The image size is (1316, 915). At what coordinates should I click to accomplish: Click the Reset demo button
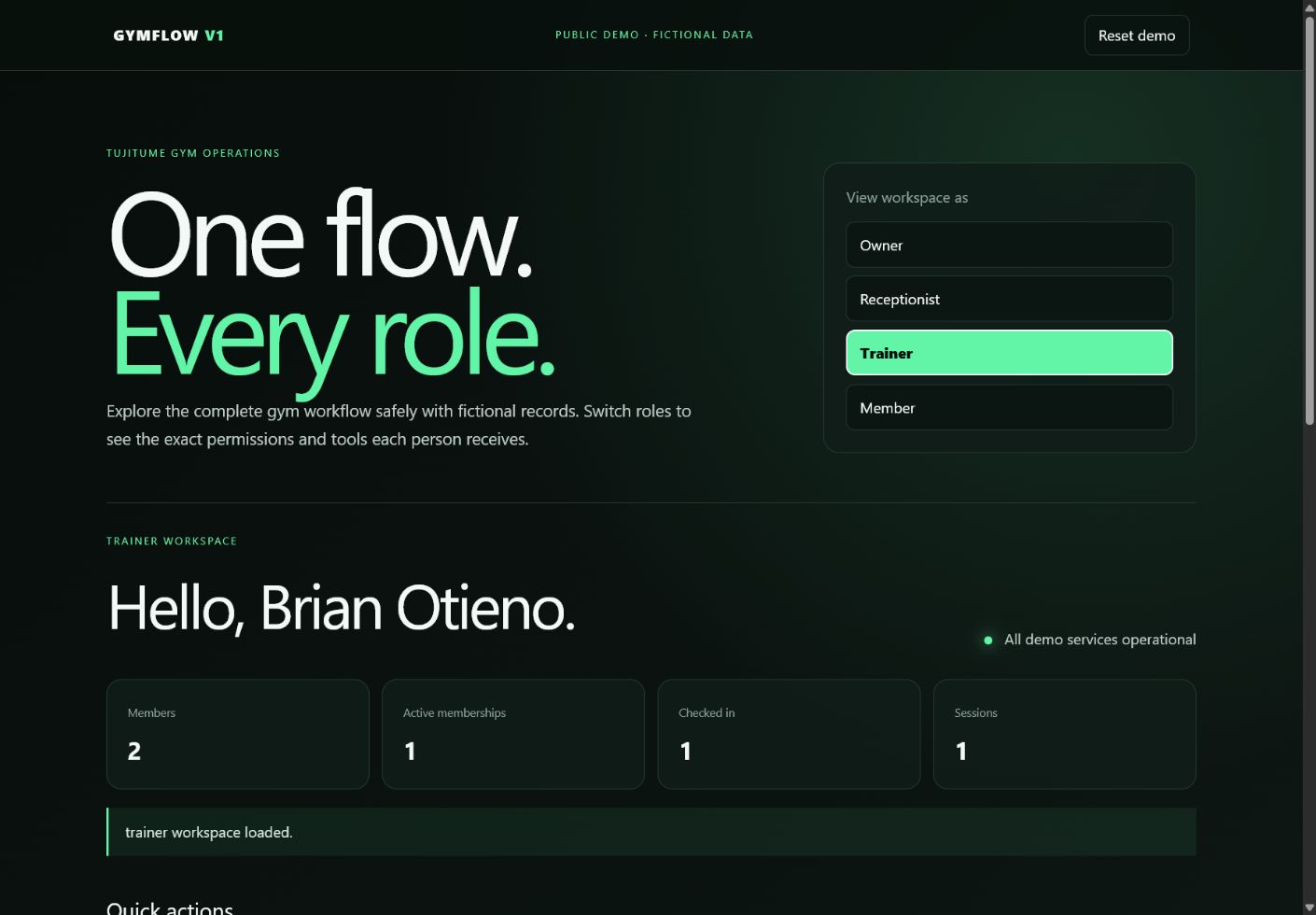click(x=1136, y=35)
